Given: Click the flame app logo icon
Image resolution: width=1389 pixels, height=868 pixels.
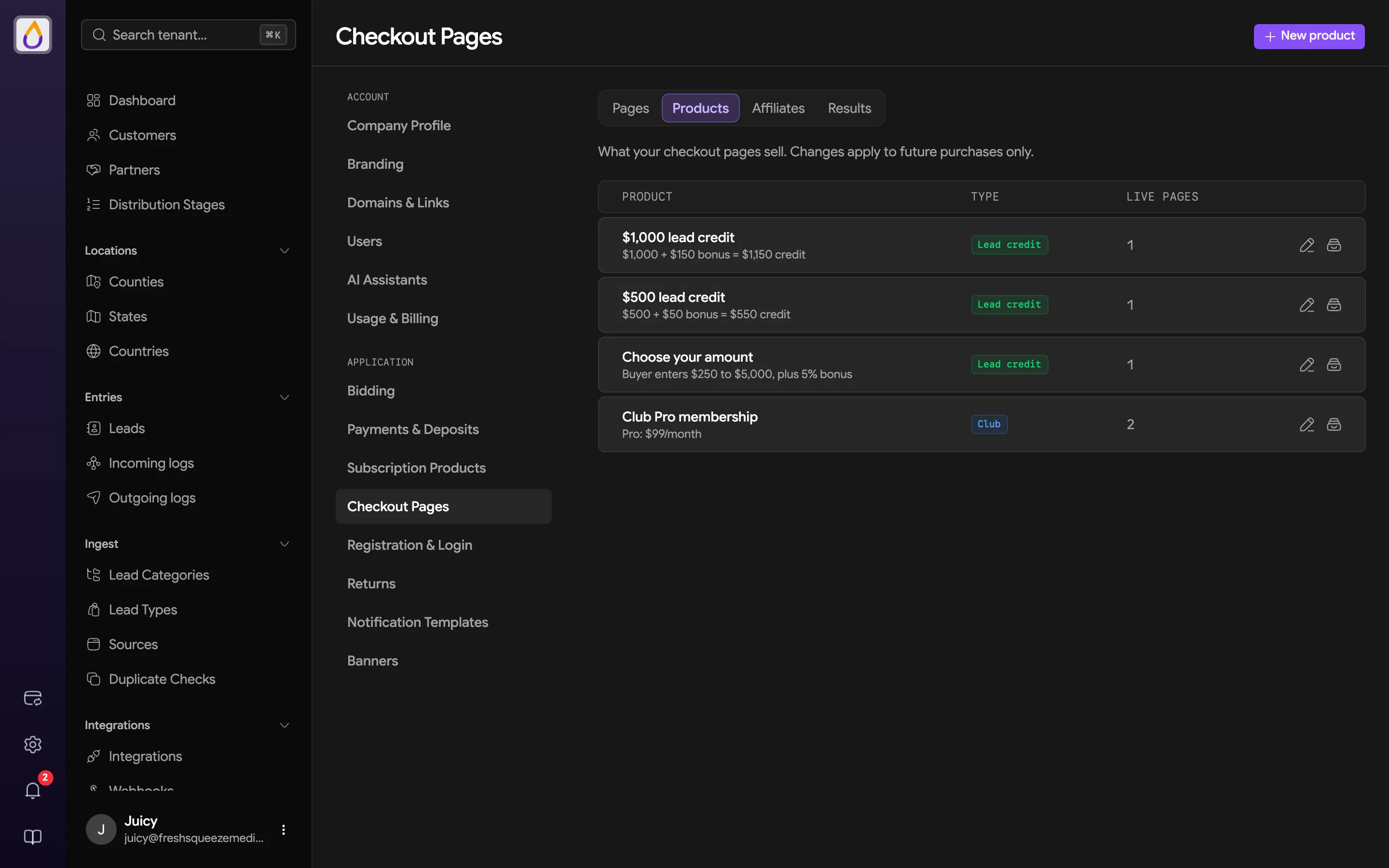Looking at the screenshot, I should 33,35.
